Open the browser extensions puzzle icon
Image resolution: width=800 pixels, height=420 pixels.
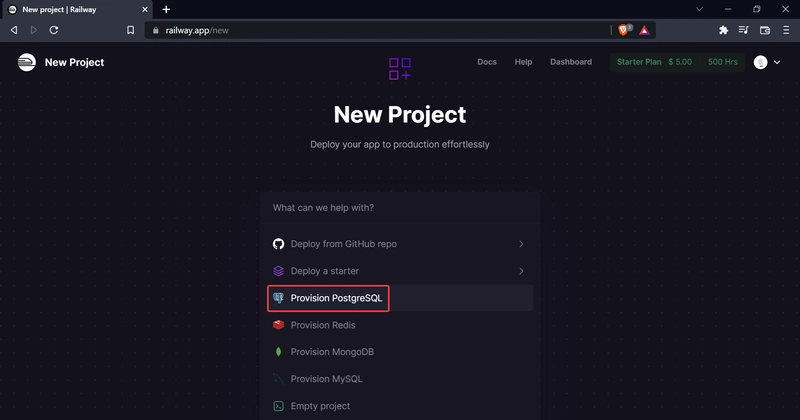(723, 30)
